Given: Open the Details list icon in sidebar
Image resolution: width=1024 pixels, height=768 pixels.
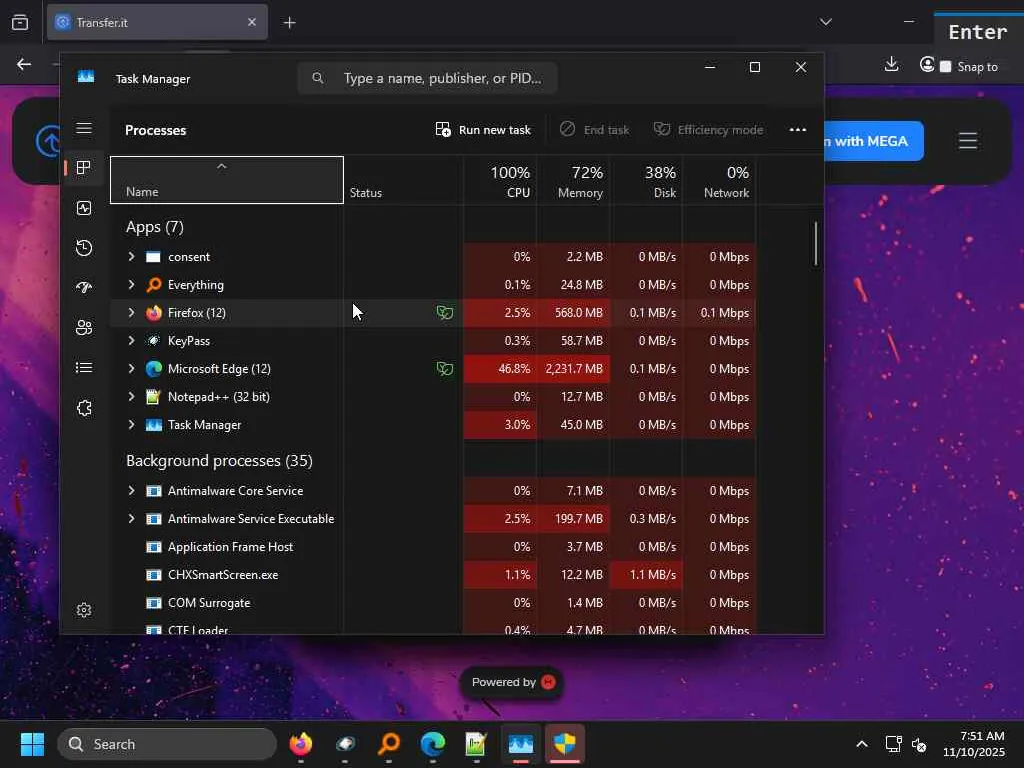Looking at the screenshot, I should [84, 368].
